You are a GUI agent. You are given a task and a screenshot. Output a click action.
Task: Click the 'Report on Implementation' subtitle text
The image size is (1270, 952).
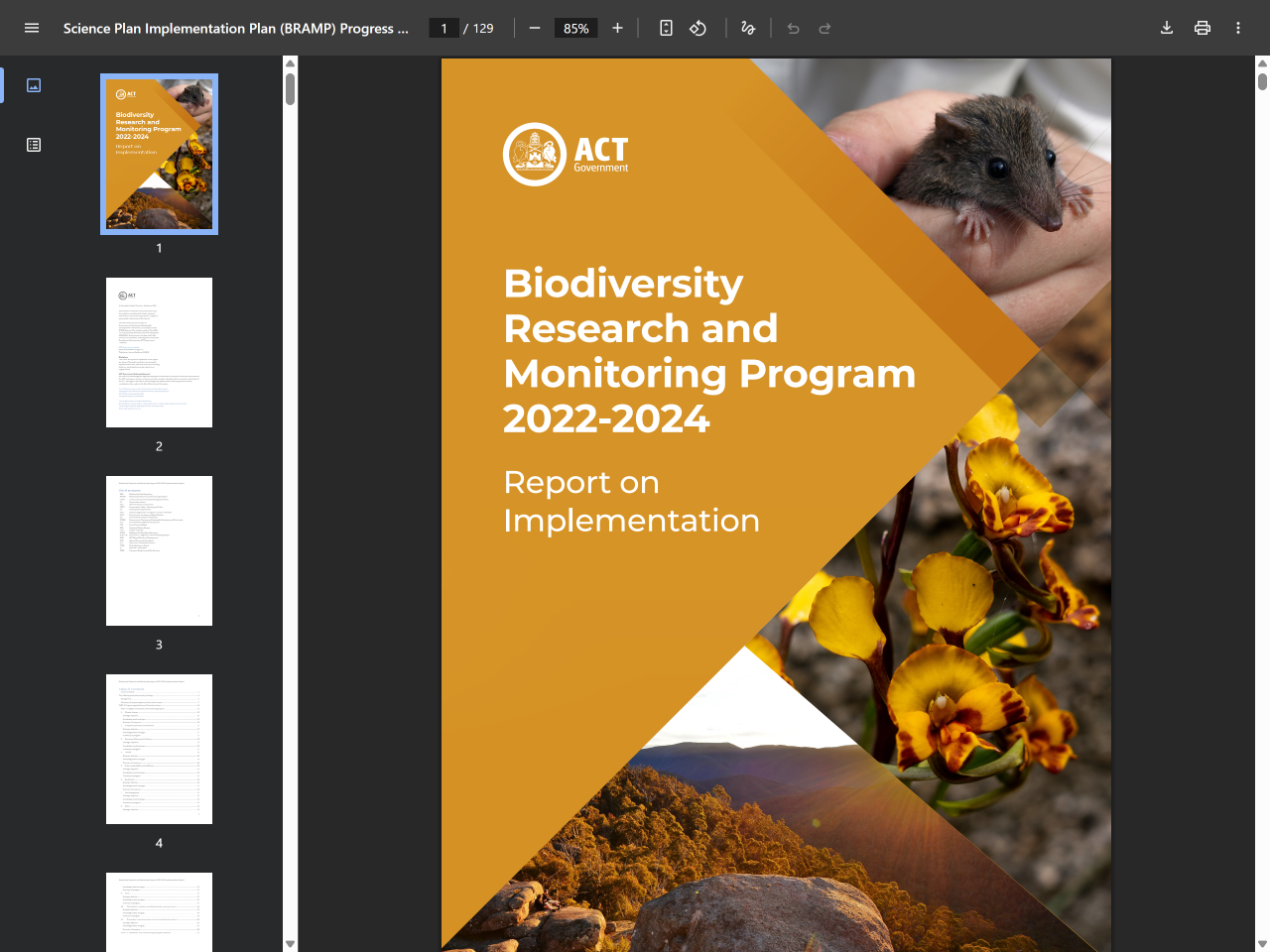pyautogui.click(x=631, y=501)
